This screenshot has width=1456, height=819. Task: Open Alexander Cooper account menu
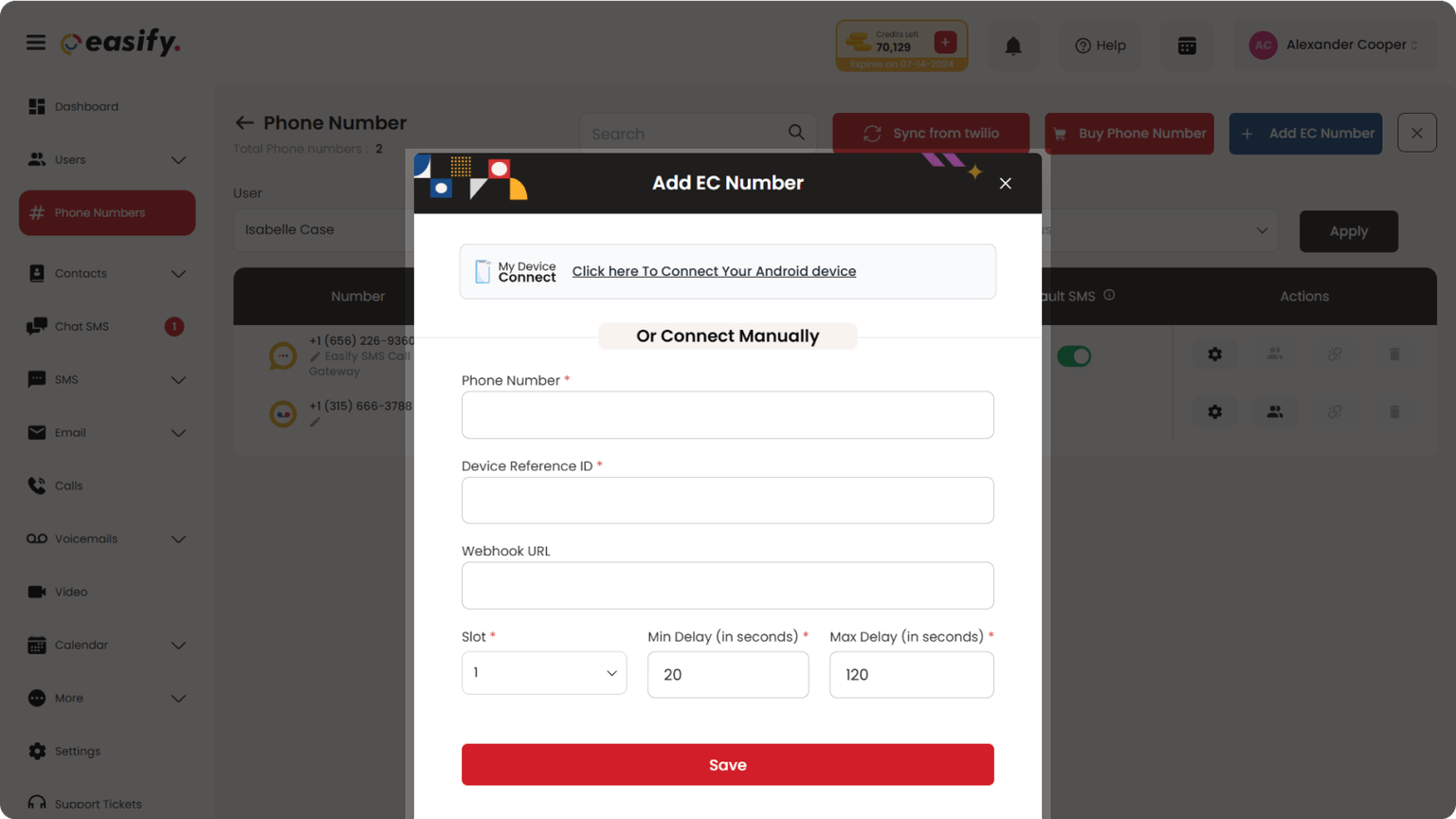tap(1335, 45)
